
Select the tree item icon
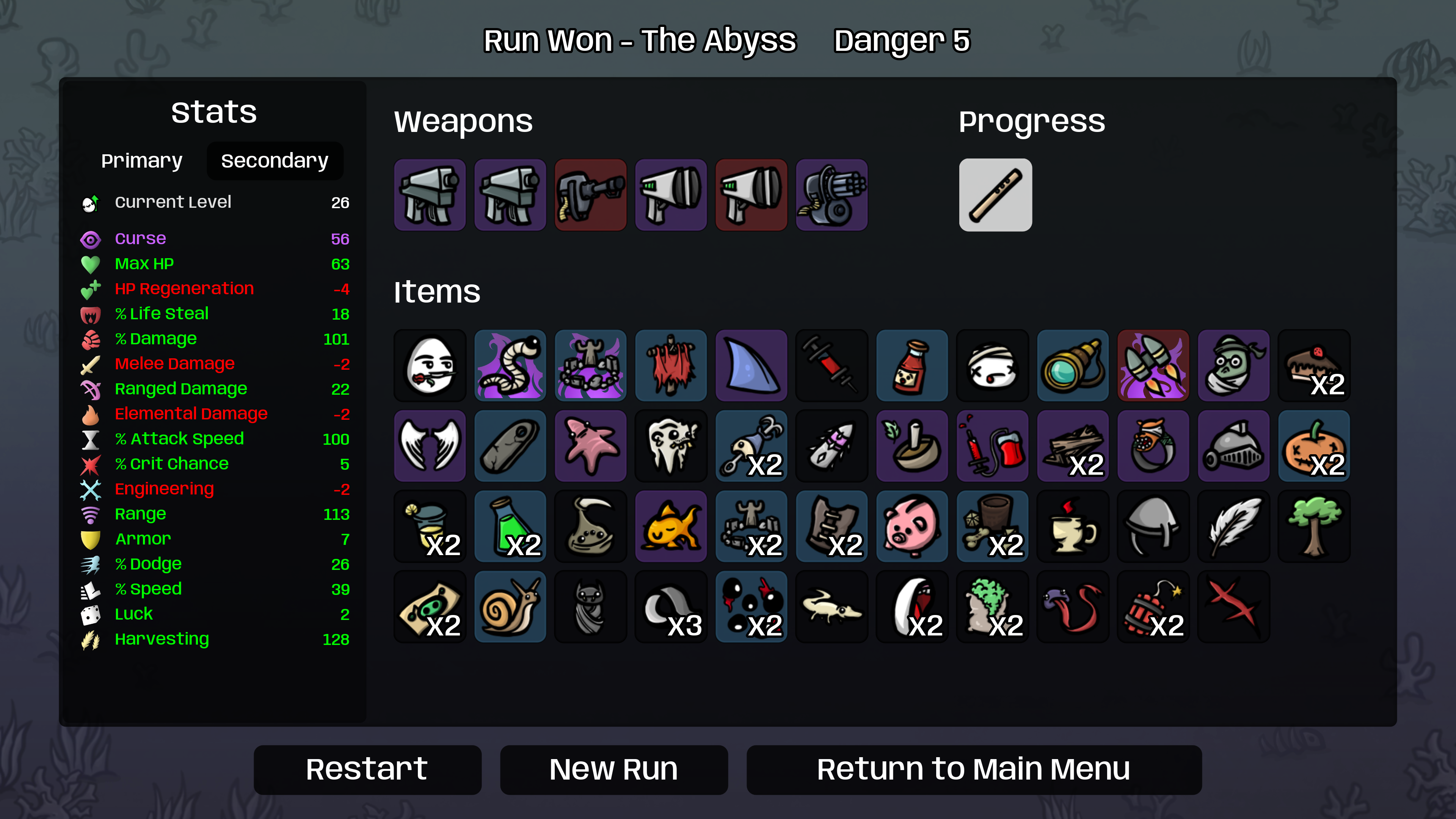point(1313,526)
